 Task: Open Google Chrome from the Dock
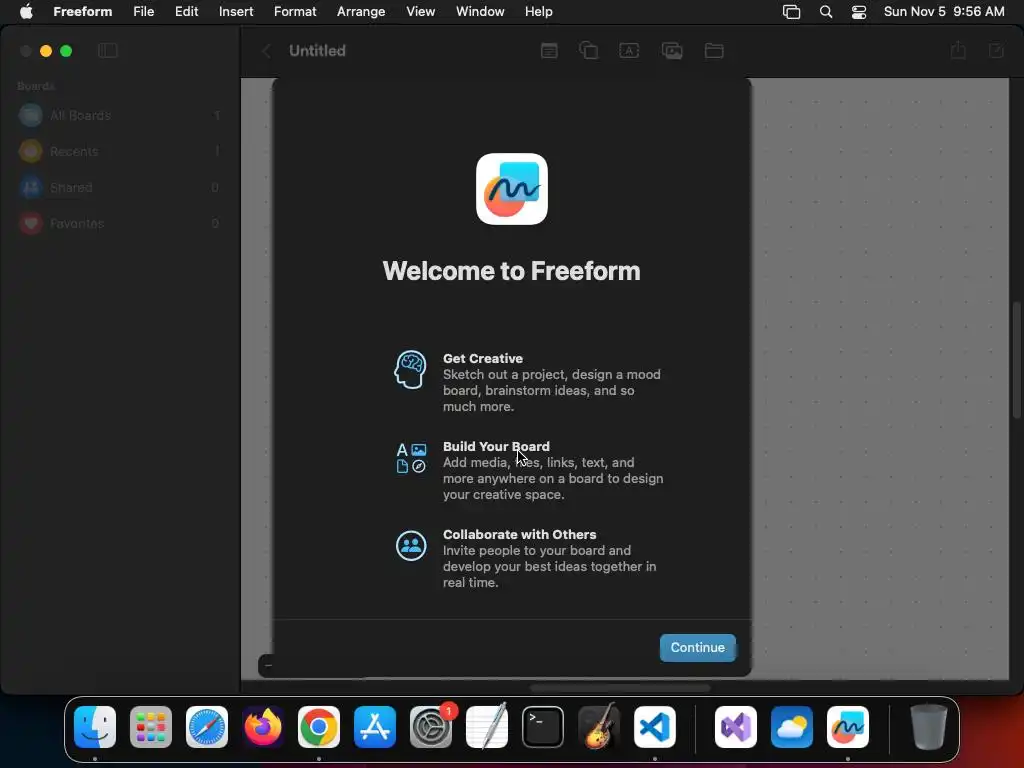point(319,727)
